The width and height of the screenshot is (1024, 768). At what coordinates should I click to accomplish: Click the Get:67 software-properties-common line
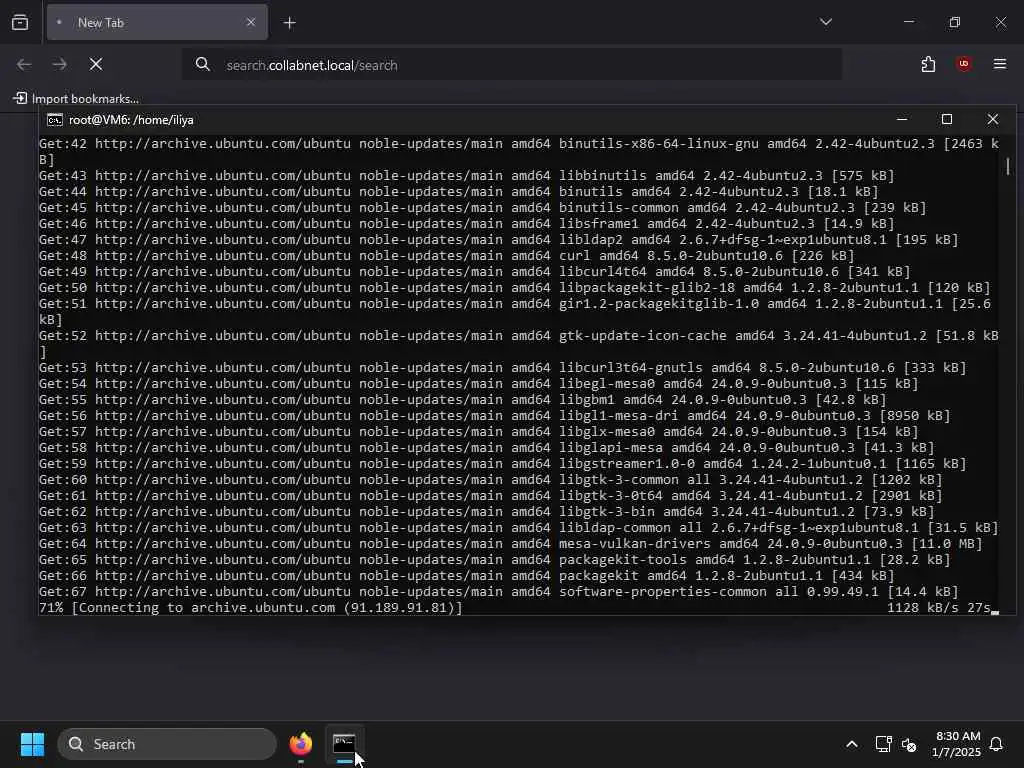(x=498, y=592)
